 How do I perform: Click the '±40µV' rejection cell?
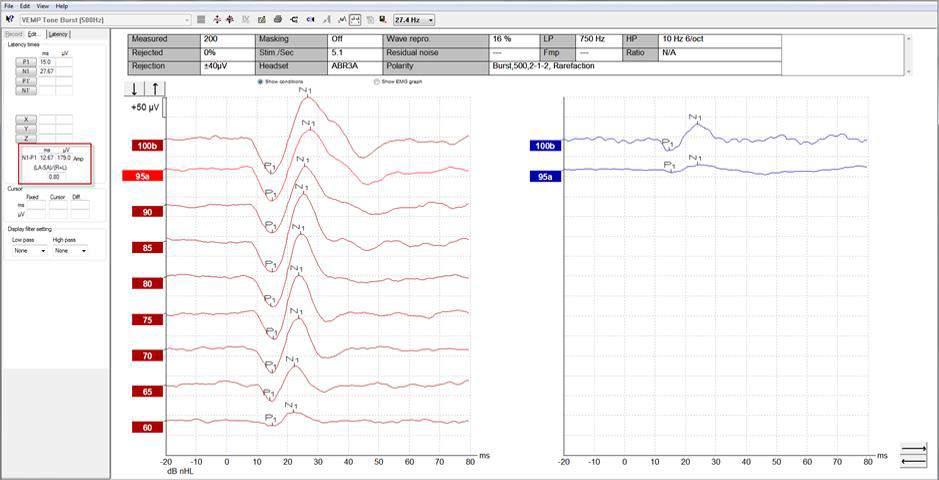228,66
